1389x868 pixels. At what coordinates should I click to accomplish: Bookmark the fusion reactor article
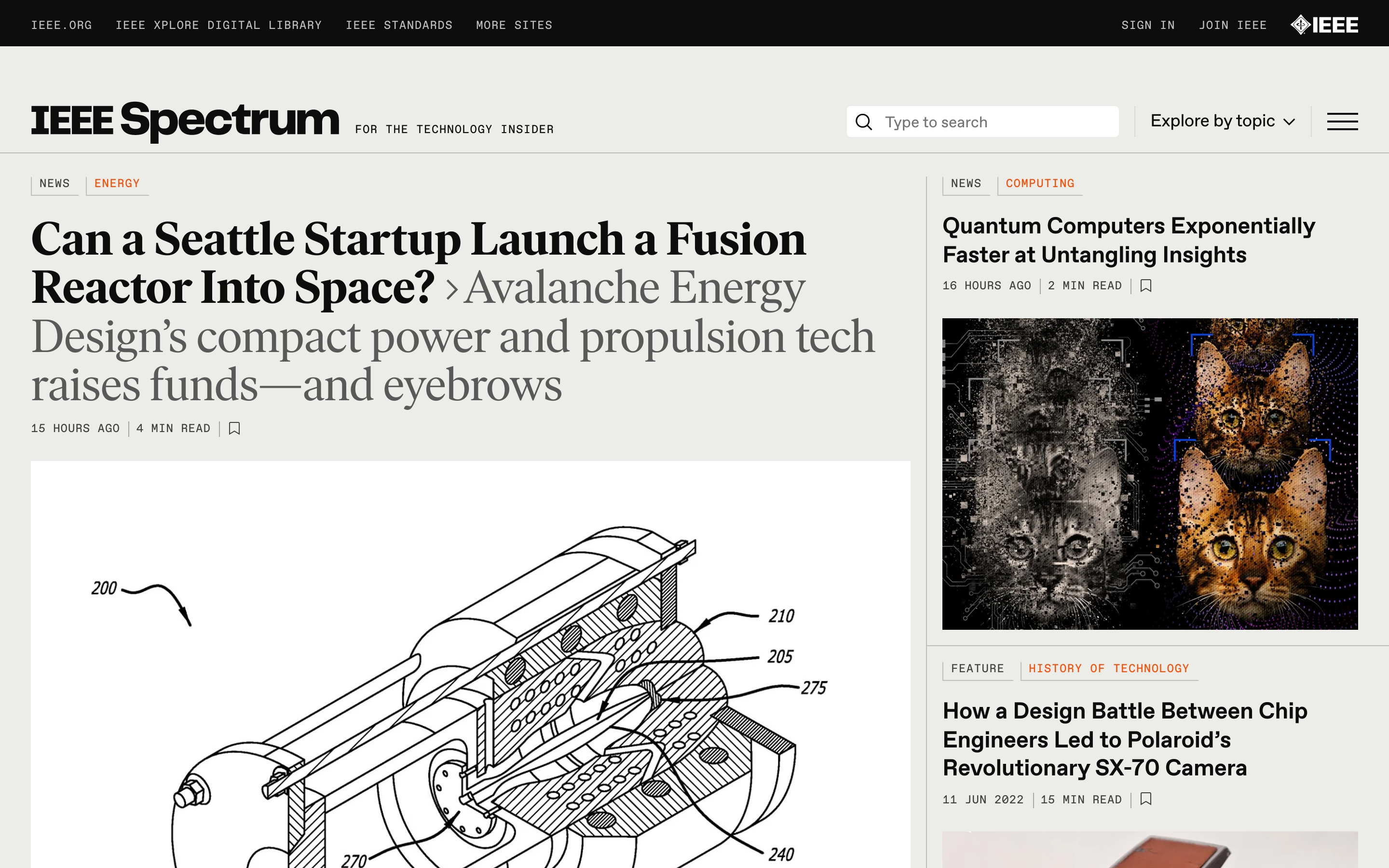[x=234, y=428]
